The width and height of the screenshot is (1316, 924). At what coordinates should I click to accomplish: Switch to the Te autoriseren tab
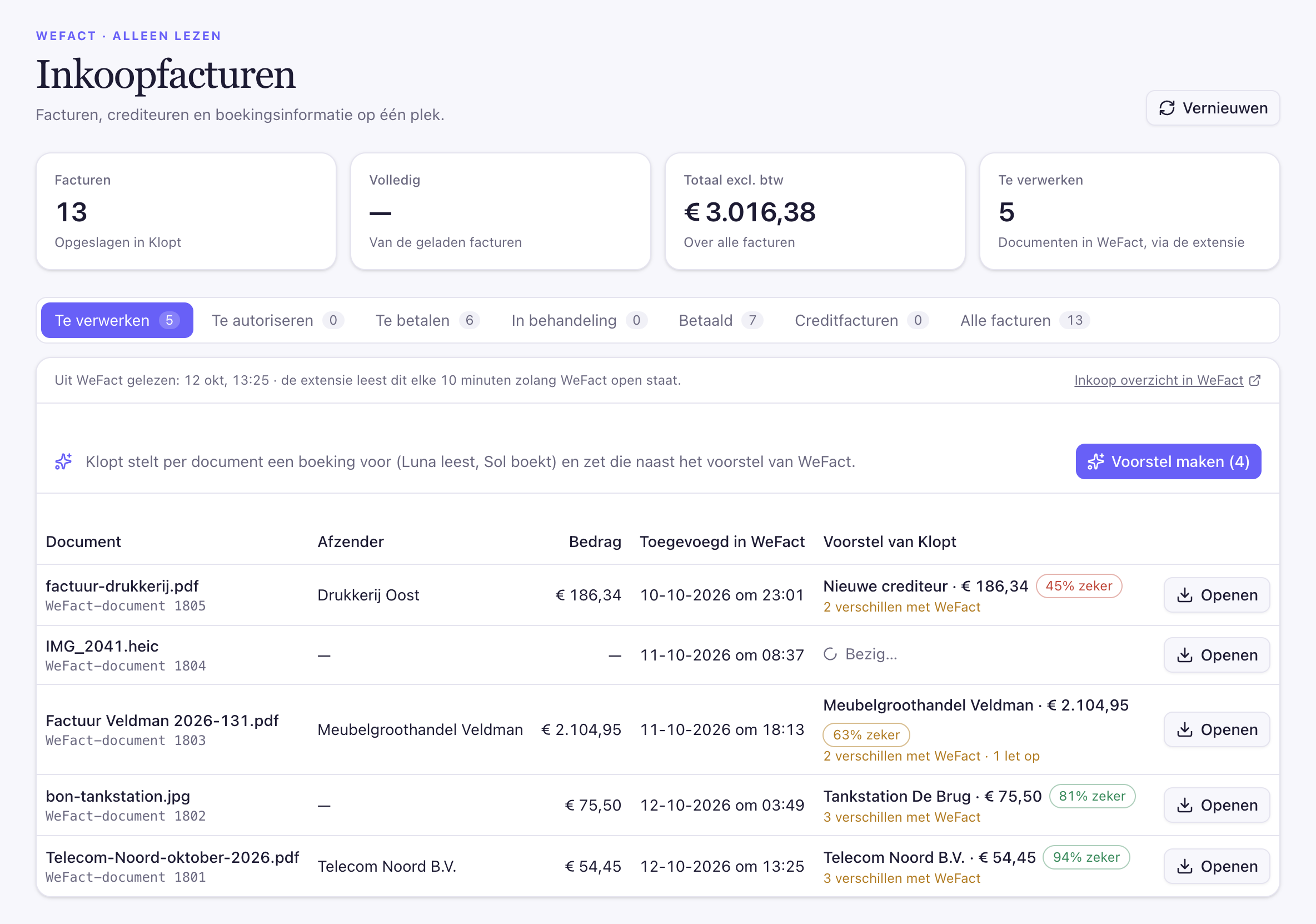coord(277,320)
